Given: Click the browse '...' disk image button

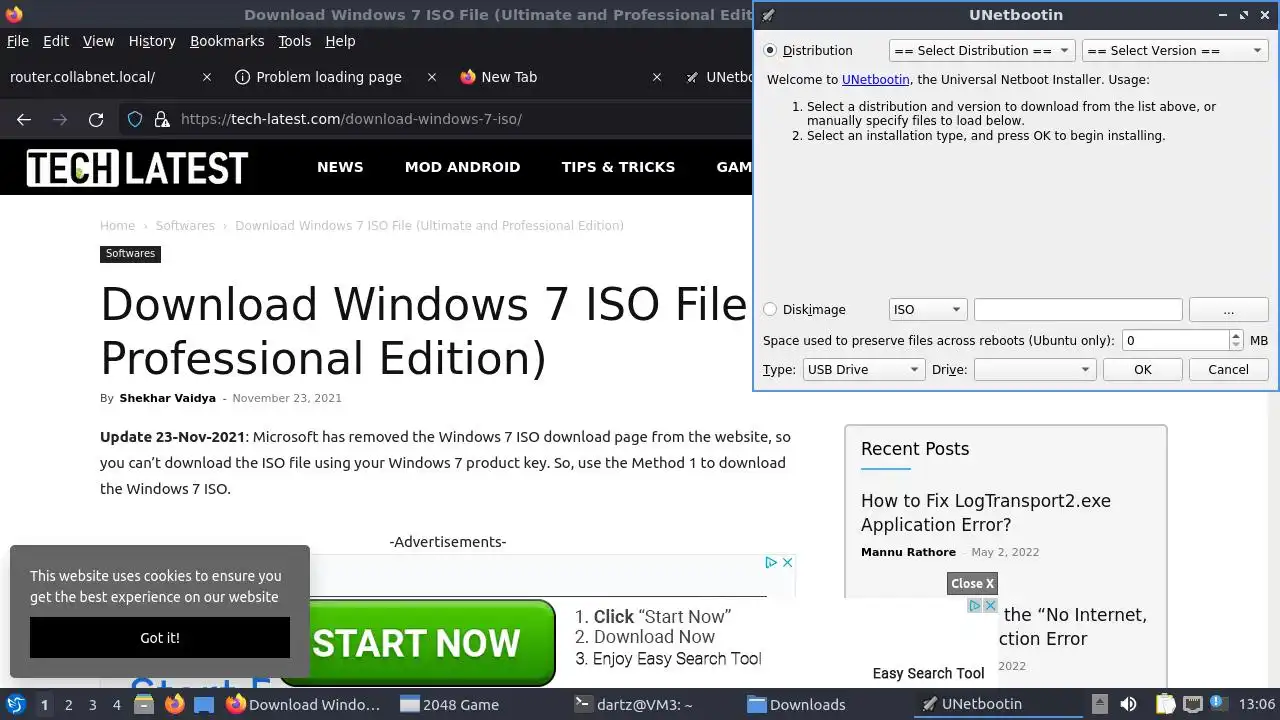Looking at the screenshot, I should [1229, 310].
